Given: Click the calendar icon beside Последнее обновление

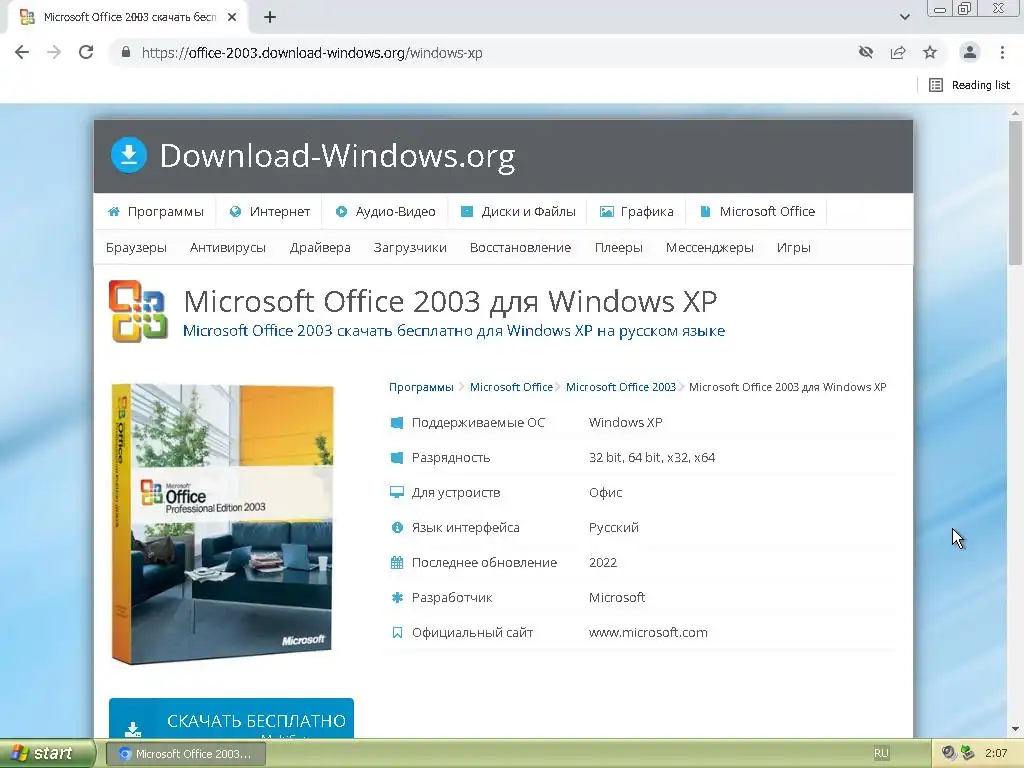Looking at the screenshot, I should [x=396, y=562].
